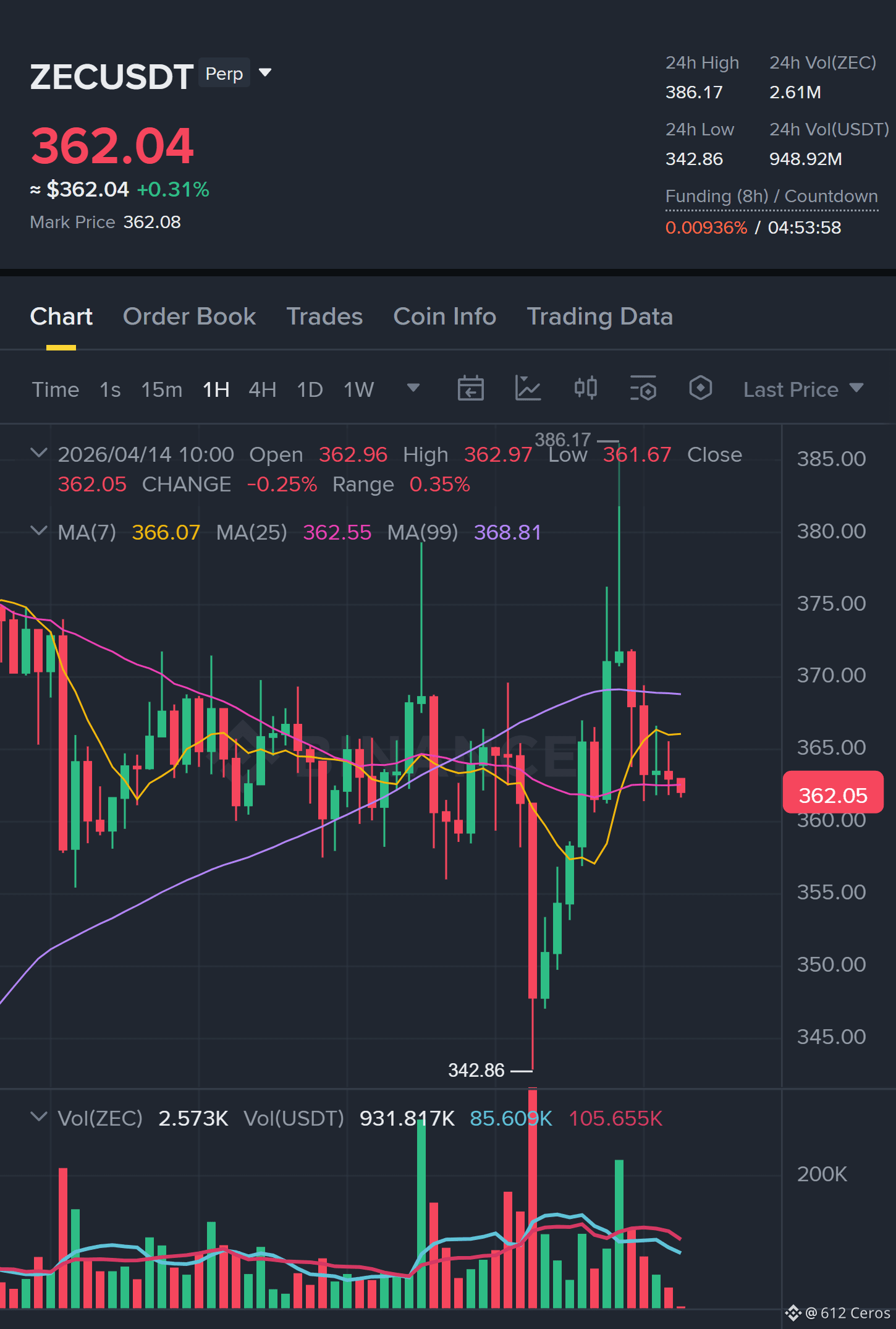Switch to the Trading Data tab
Viewport: 896px width, 1329px height.
click(x=599, y=316)
